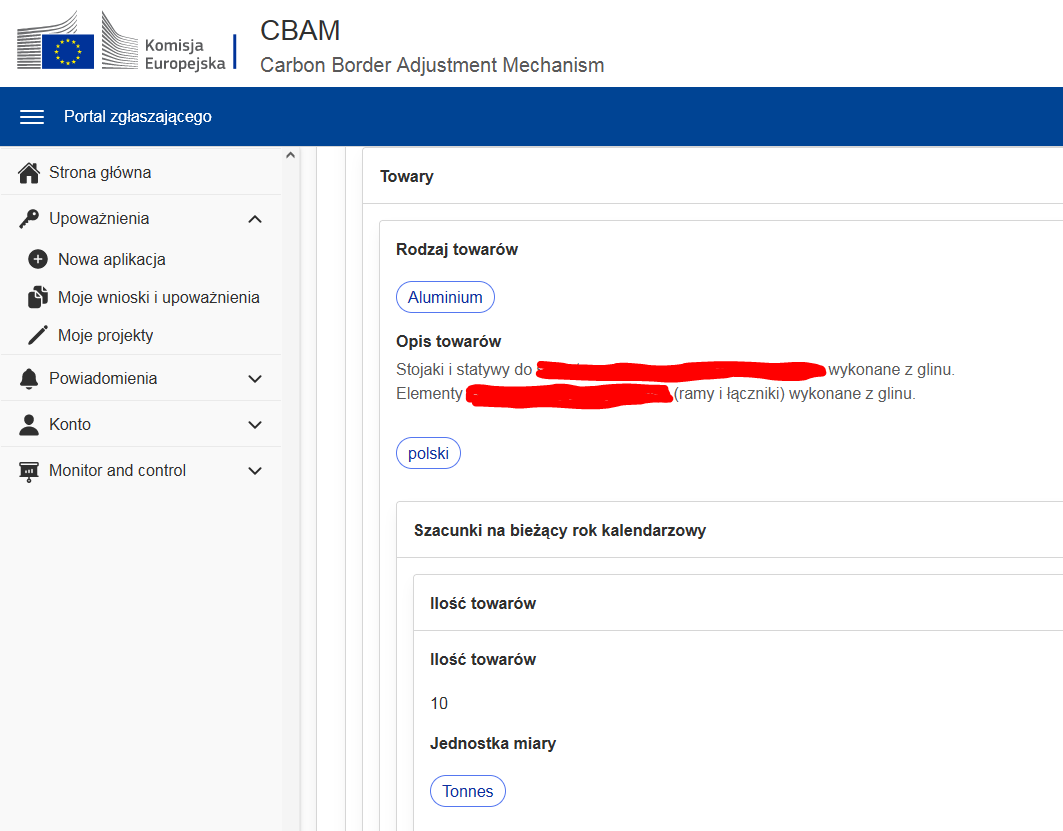Click the polski language chip
Image resolution: width=1063 pixels, height=831 pixels.
[428, 453]
